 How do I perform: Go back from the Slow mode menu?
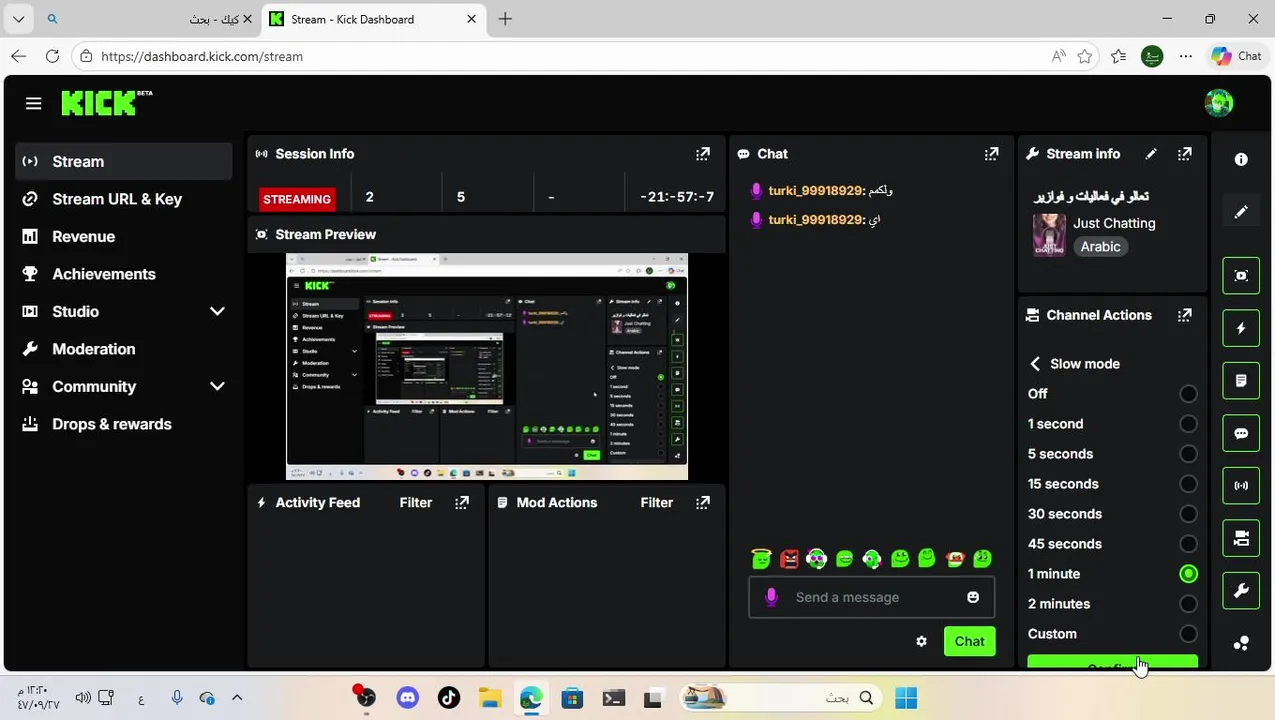click(x=1035, y=364)
